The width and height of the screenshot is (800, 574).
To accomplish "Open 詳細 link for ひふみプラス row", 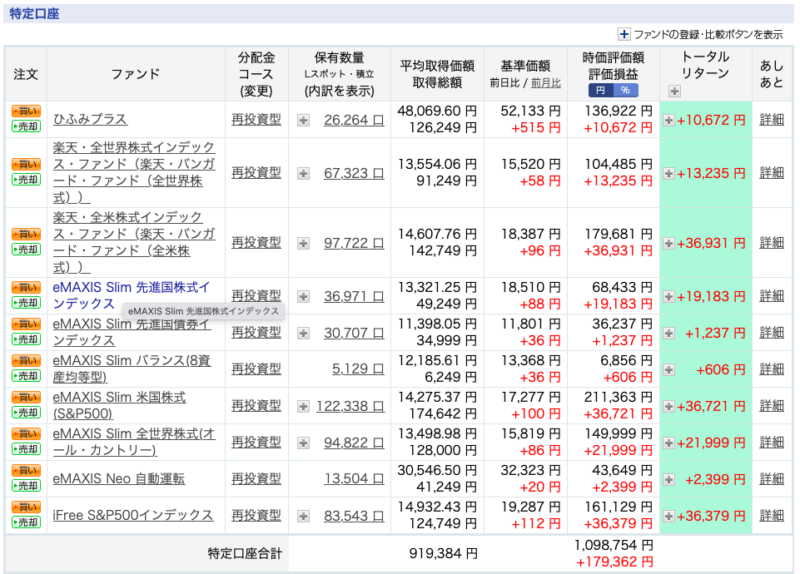I will [771, 119].
